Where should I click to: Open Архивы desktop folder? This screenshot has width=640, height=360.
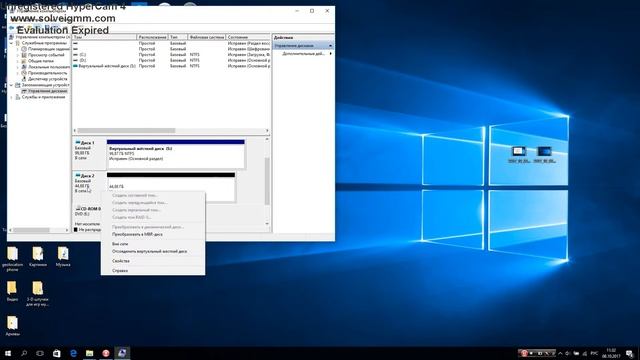click(x=12, y=326)
